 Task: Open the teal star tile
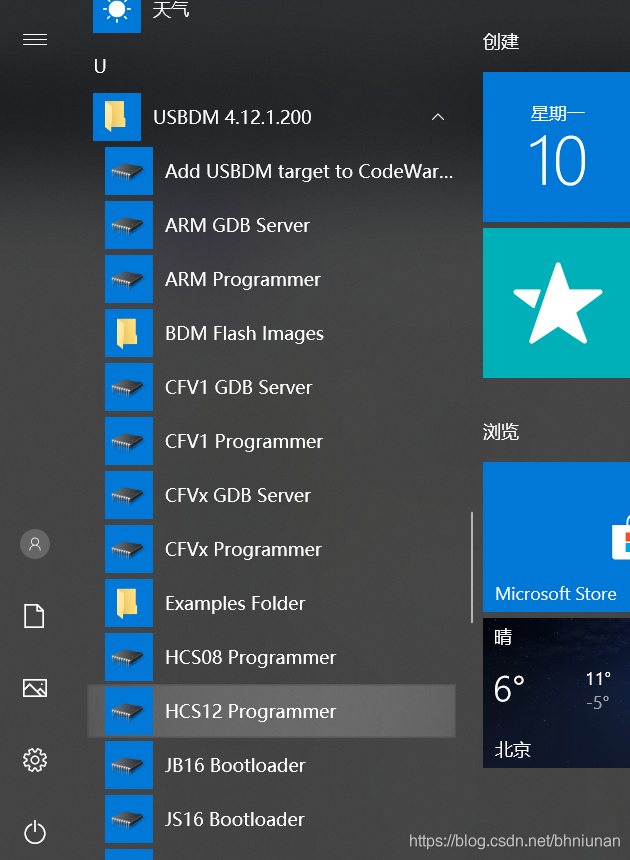point(557,303)
